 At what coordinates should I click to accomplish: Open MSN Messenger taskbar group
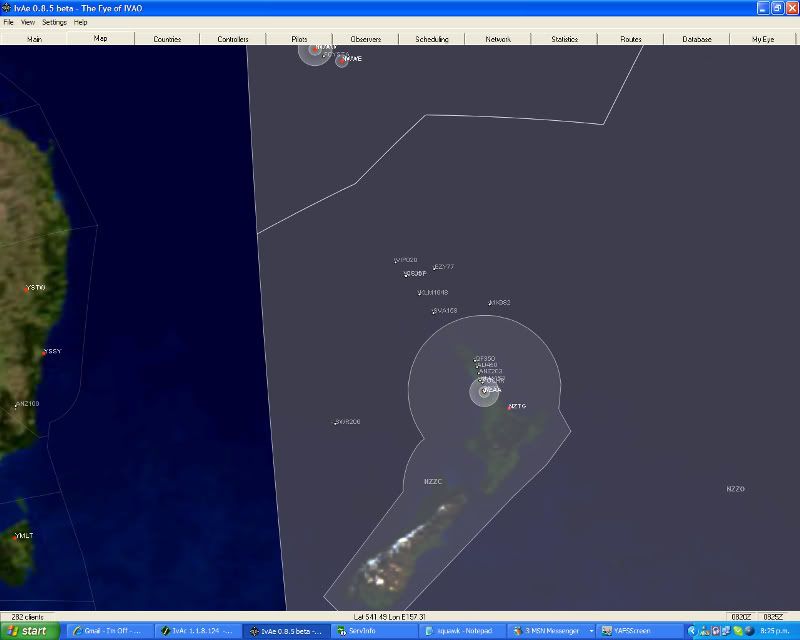coord(552,631)
